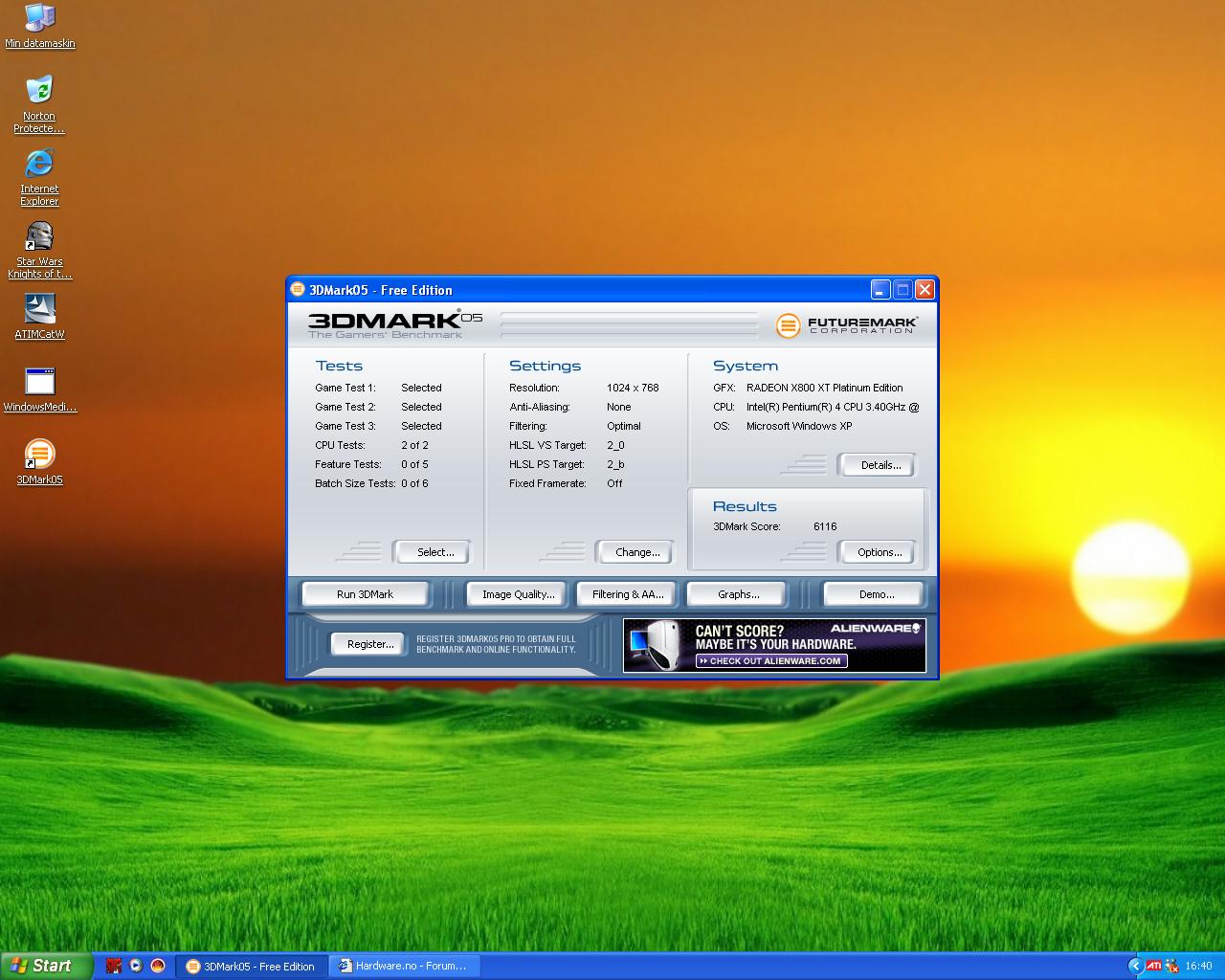The height and width of the screenshot is (980, 1225).
Task: Expand hidden system tray icons arrow
Action: click(1135, 966)
